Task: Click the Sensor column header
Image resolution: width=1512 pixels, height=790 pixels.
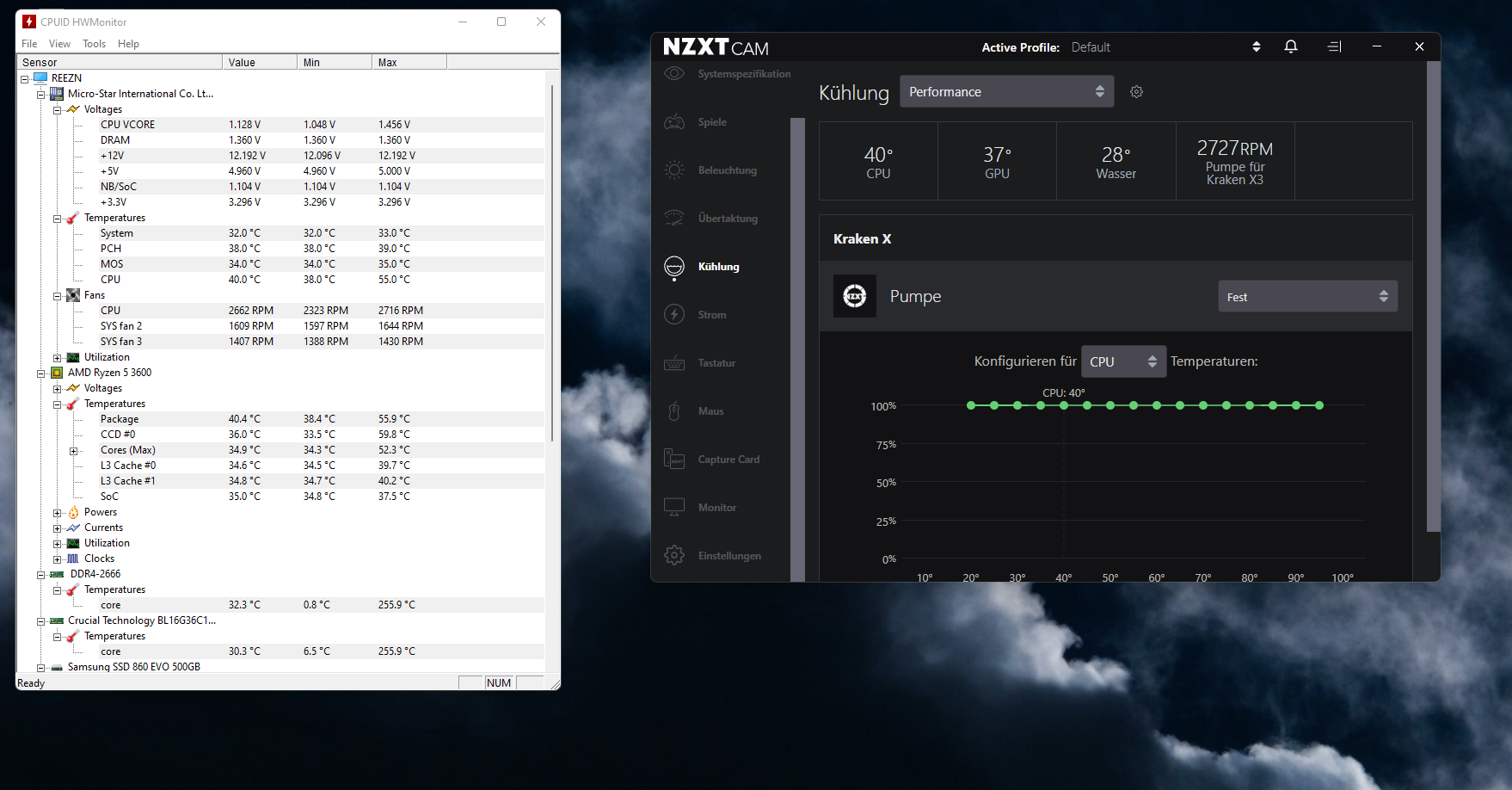Action: point(120,62)
